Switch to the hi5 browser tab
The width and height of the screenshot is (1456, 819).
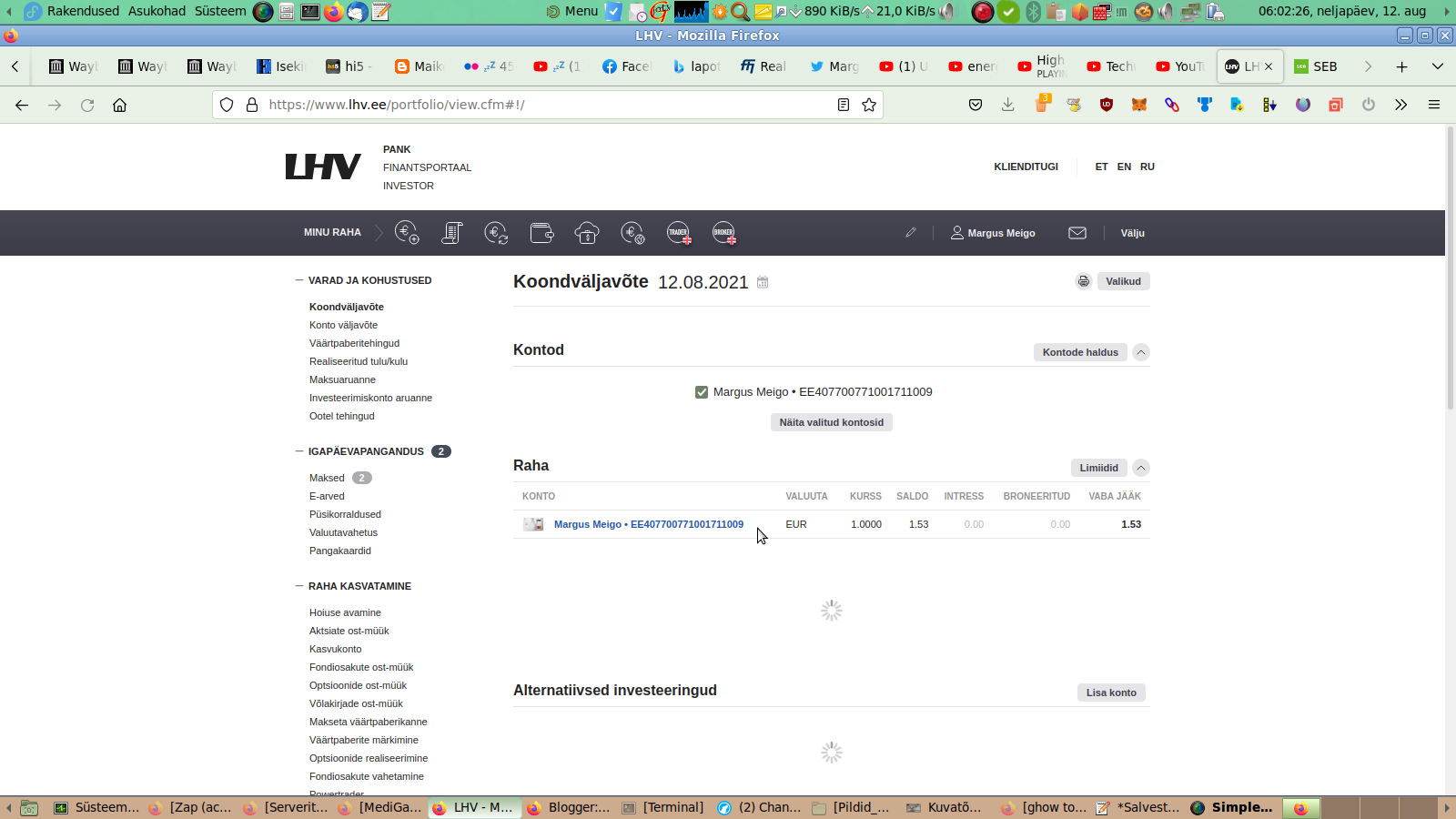[x=350, y=66]
